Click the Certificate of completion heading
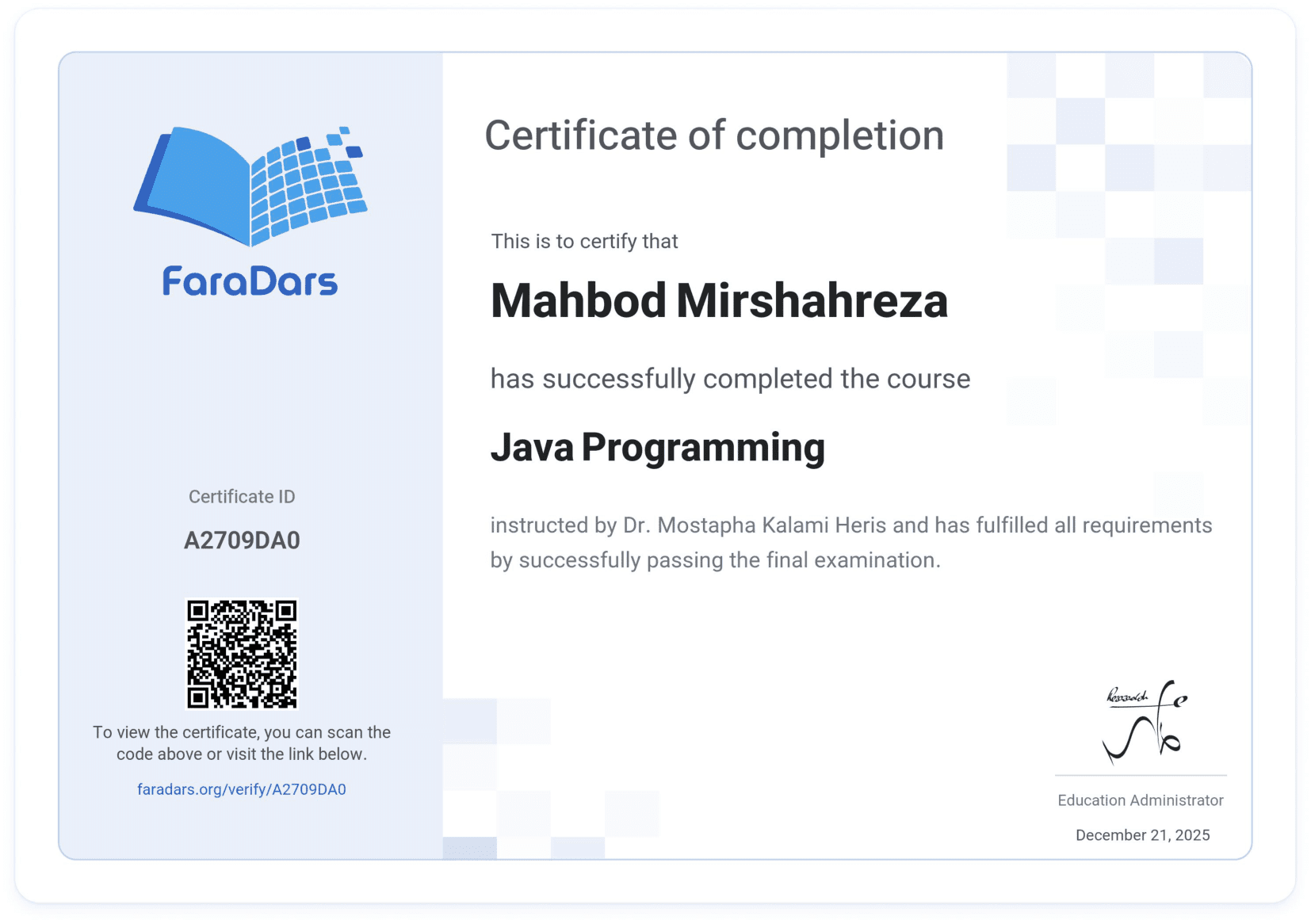The image size is (1311, 924). (x=713, y=135)
